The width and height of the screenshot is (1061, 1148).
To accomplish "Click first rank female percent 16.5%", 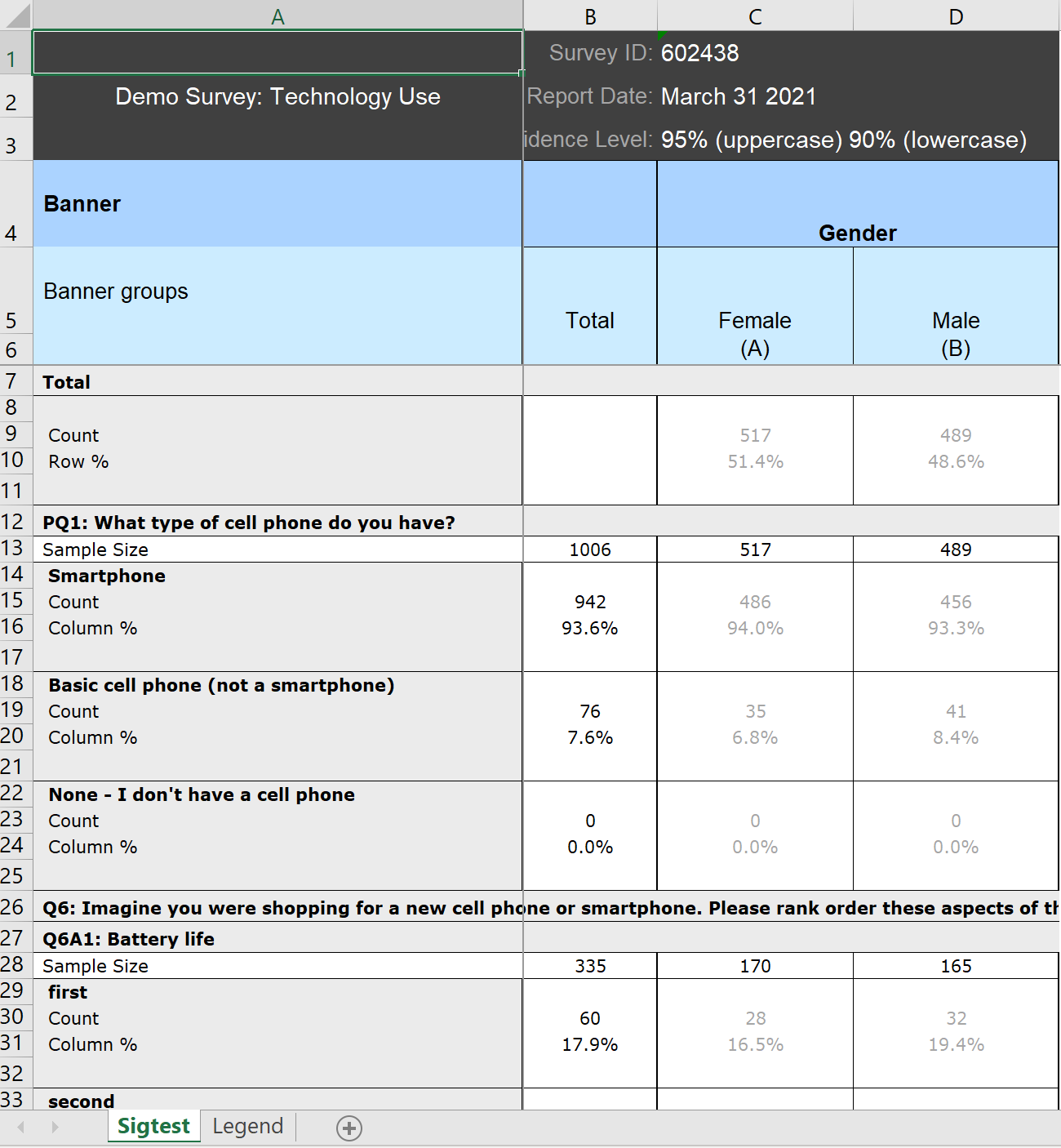I will point(755,1044).
